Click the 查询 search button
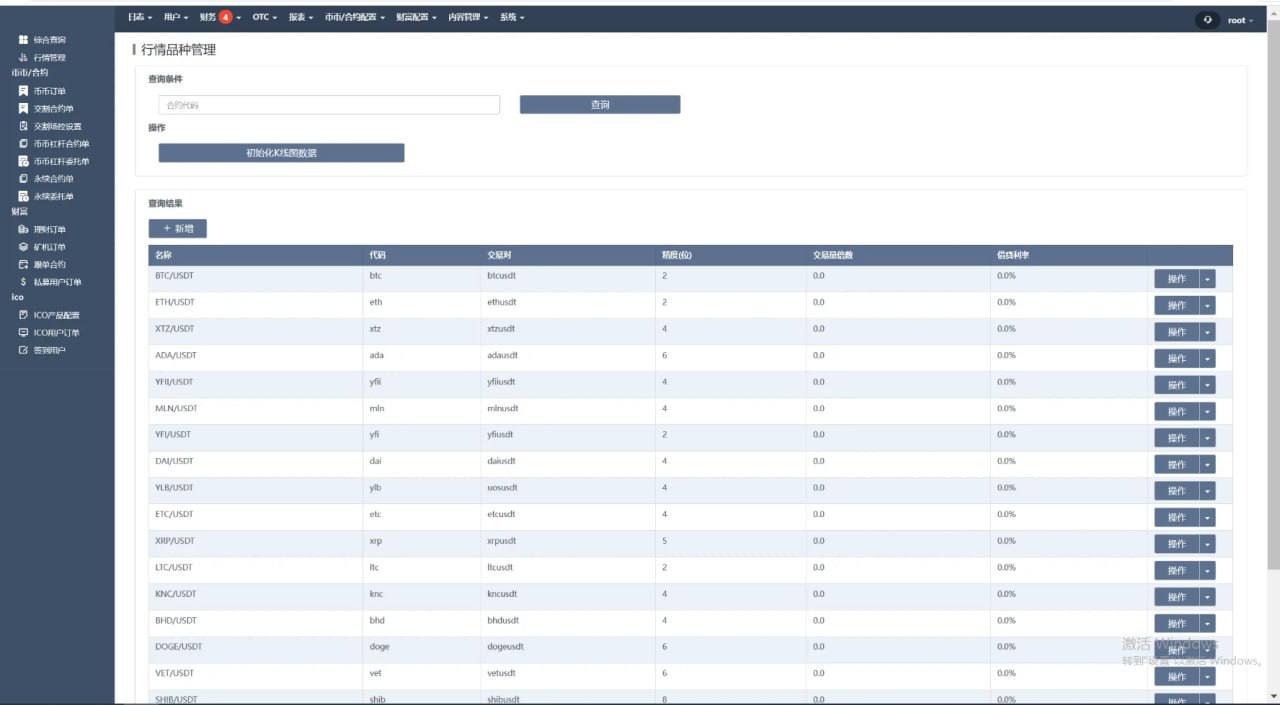This screenshot has width=1280, height=705. coord(600,105)
